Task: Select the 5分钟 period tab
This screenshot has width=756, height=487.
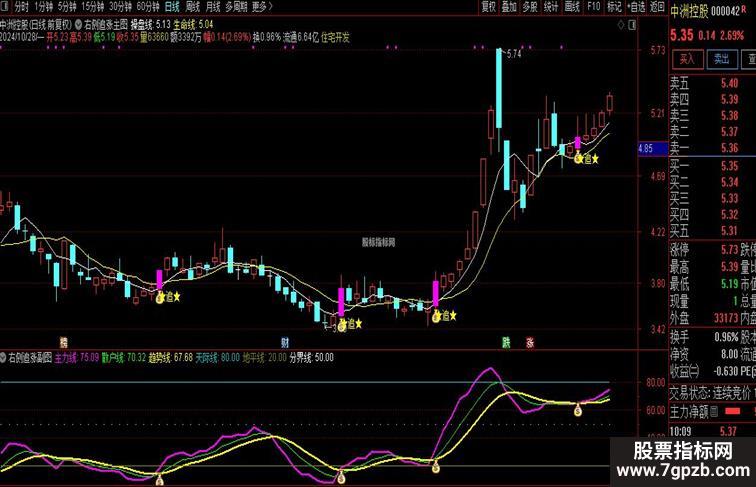Action: click(67, 7)
